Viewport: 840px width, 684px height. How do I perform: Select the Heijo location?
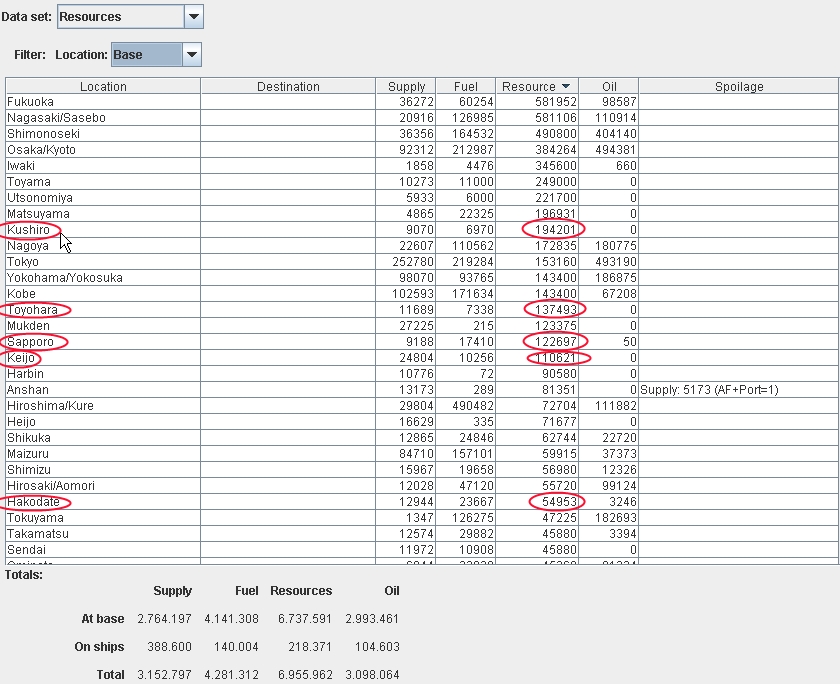pyautogui.click(x=21, y=422)
